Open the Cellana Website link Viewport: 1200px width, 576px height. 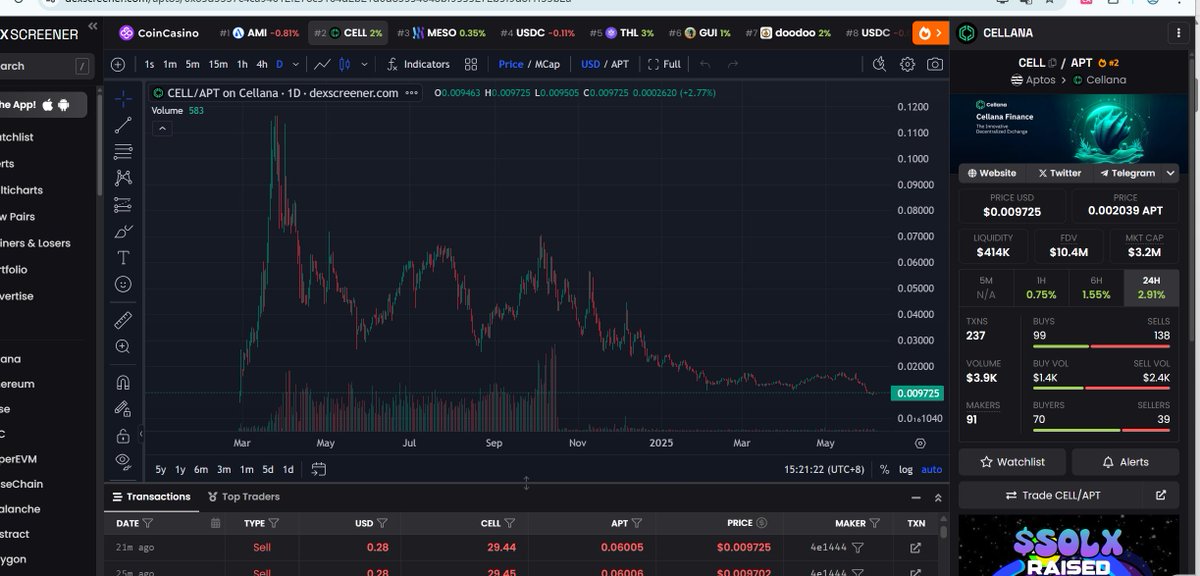[992, 173]
